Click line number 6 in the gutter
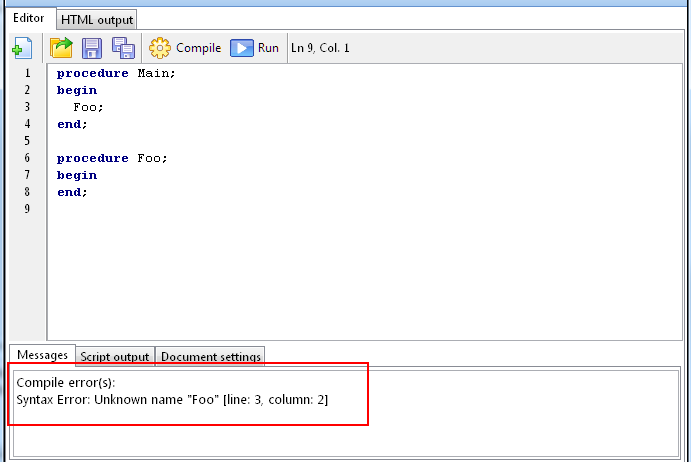The width and height of the screenshot is (691, 462). [27, 158]
